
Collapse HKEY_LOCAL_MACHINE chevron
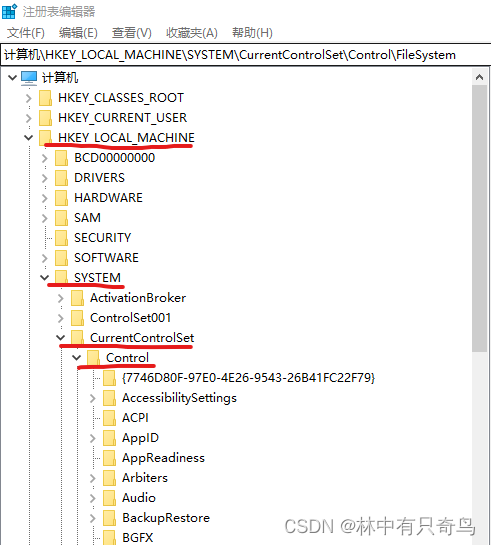coord(28,138)
